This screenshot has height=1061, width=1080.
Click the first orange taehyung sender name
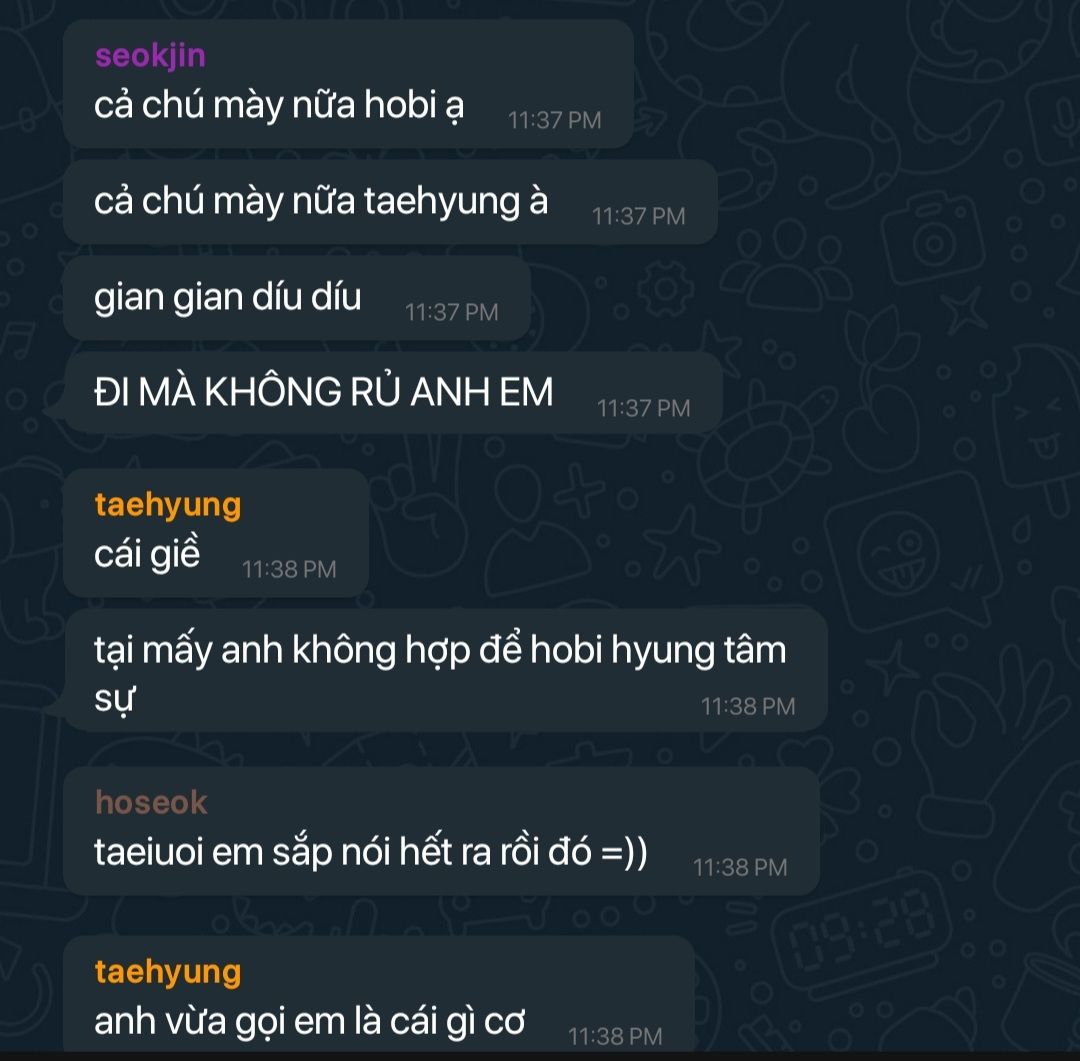[x=168, y=506]
